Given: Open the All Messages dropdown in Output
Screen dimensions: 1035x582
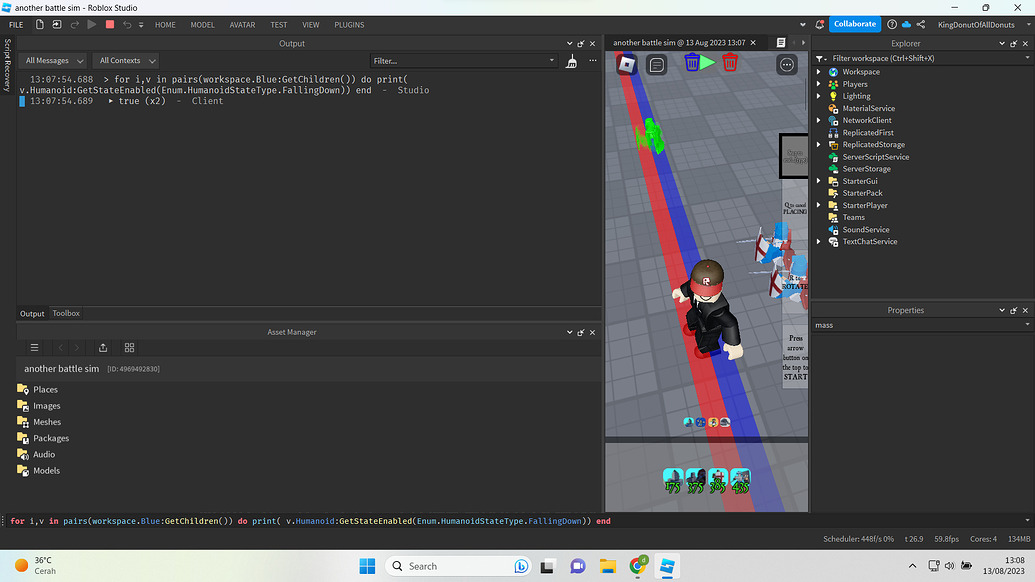Looking at the screenshot, I should click(x=53, y=60).
